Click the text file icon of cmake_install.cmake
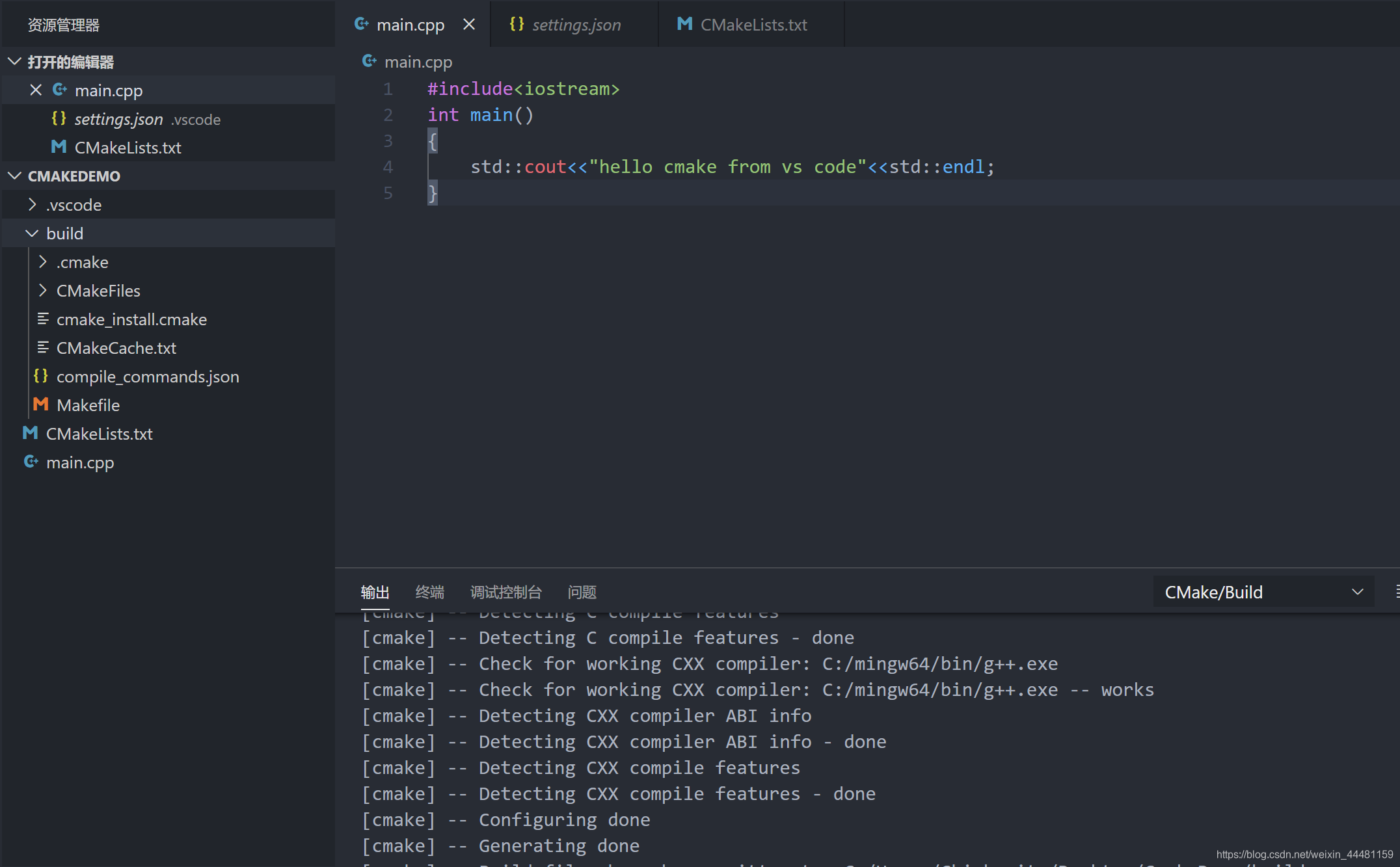Image resolution: width=1400 pixels, height=867 pixels. click(x=43, y=319)
